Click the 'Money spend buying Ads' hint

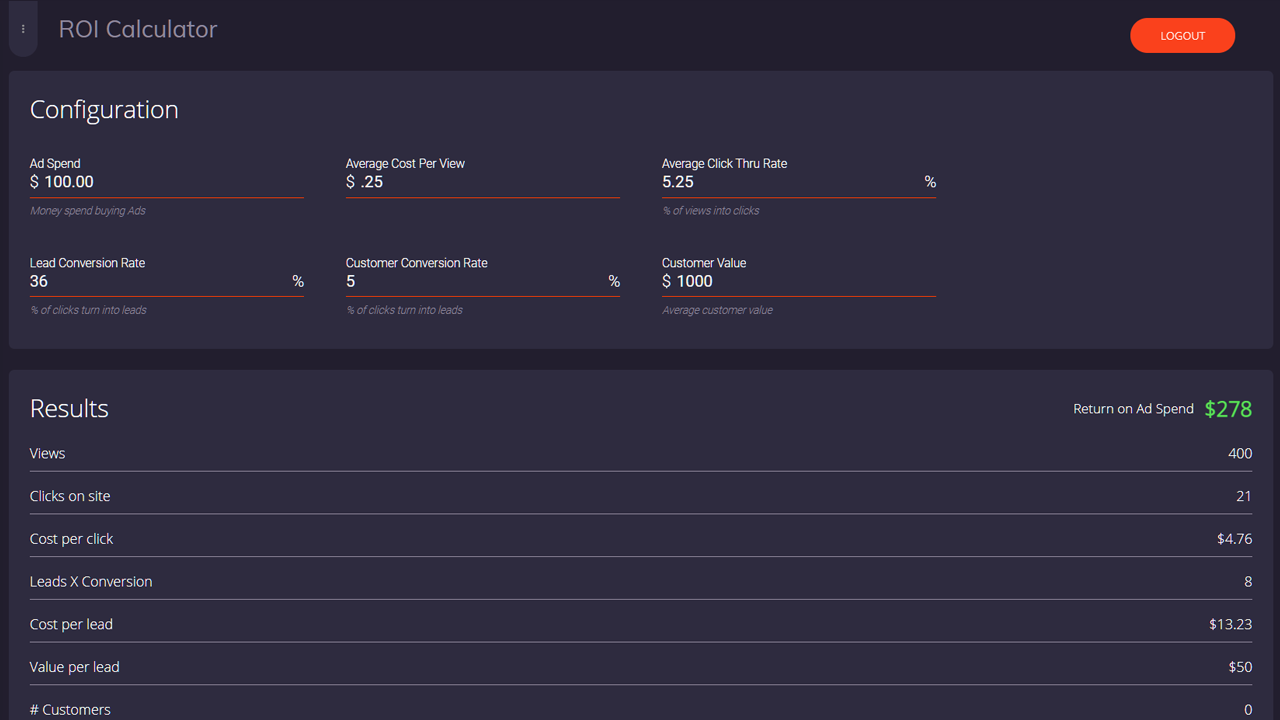tap(88, 211)
